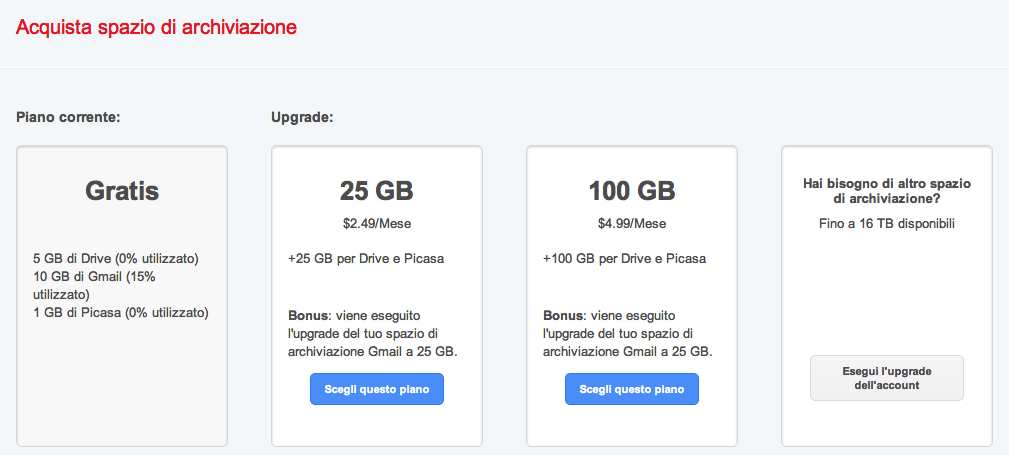This screenshot has width=1009, height=455.
Task: Click the $4.99/Mese price text
Action: tap(631, 223)
